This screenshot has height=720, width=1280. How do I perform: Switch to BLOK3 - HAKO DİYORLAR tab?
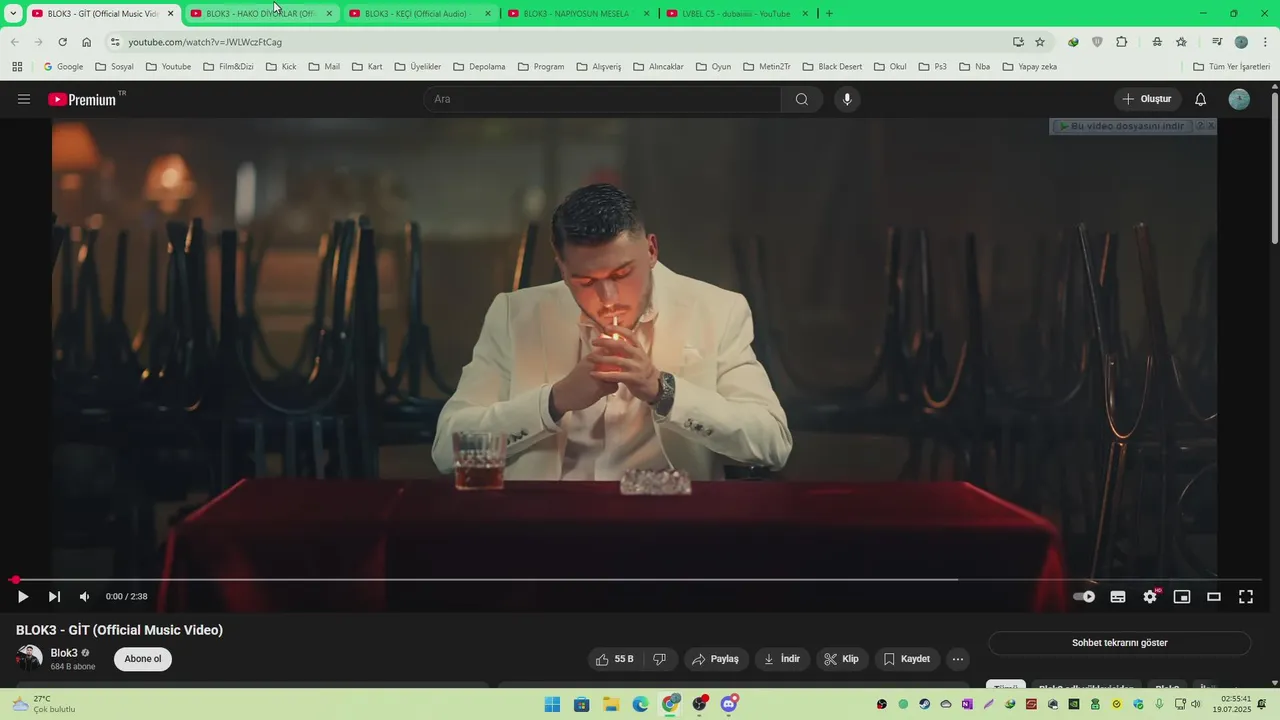260,14
